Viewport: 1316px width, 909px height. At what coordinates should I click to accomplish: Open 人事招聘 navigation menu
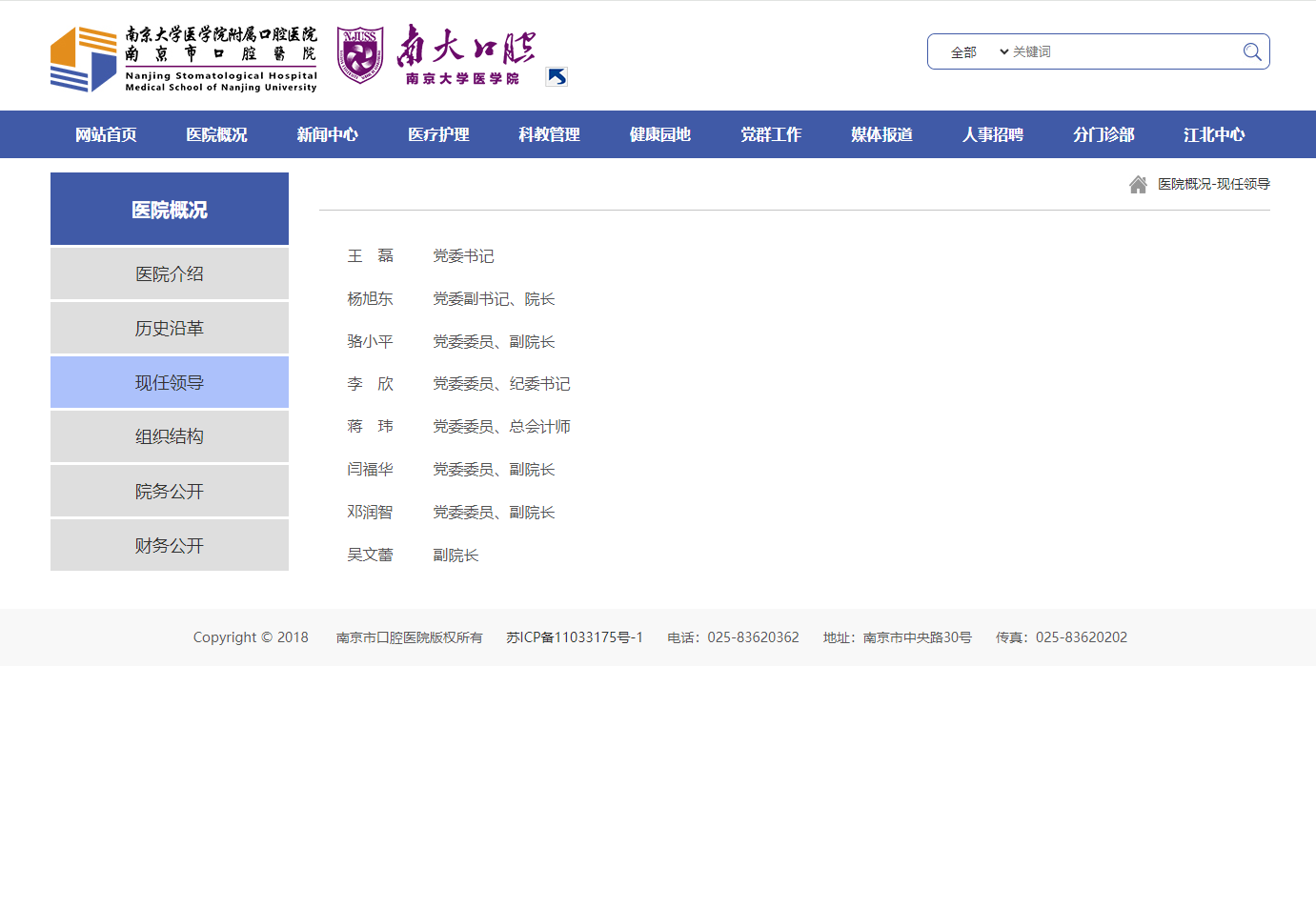pyautogui.click(x=992, y=134)
